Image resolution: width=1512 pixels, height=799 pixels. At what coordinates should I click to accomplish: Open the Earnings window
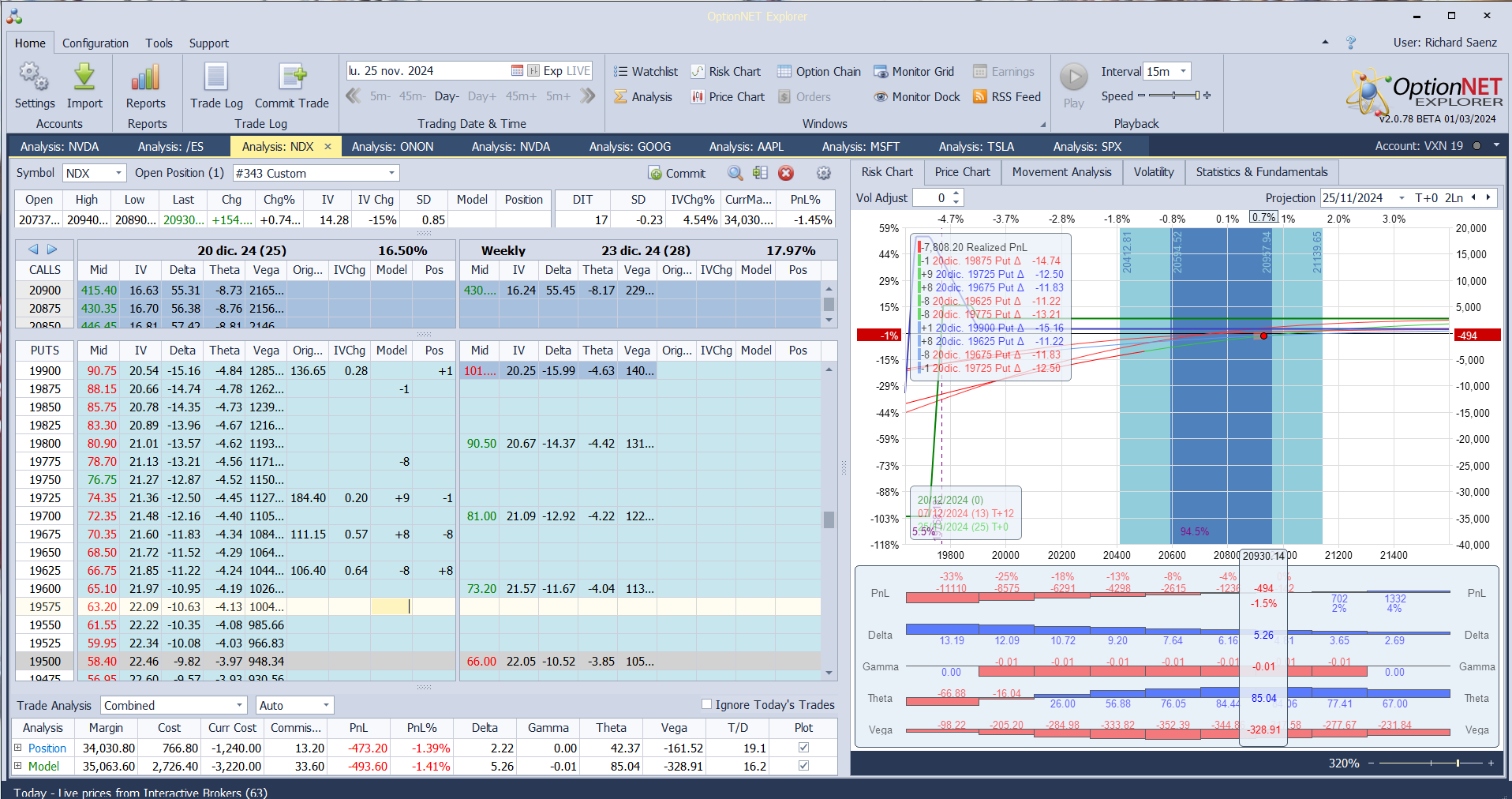(1004, 71)
